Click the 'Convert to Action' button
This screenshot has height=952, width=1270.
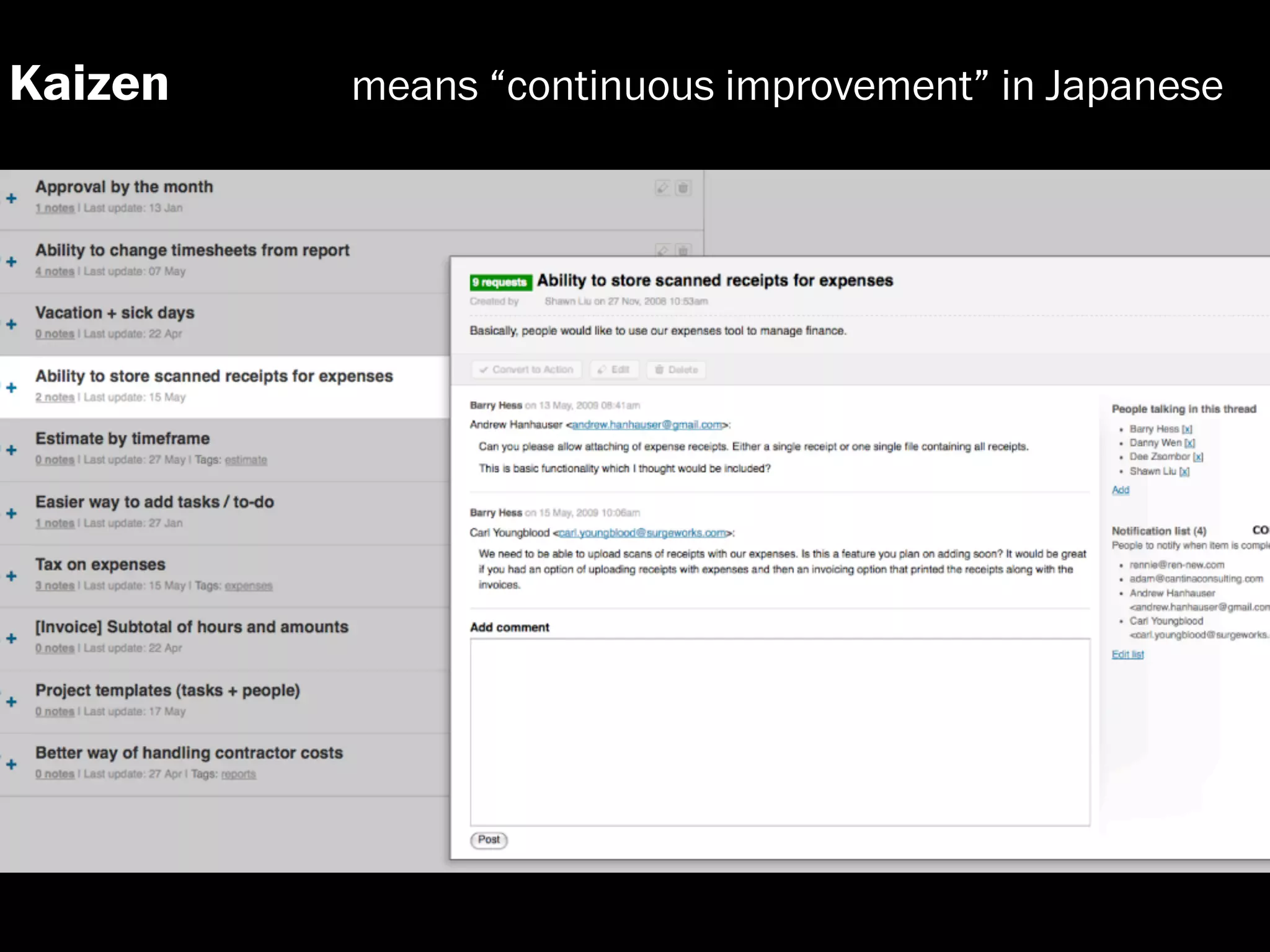[526, 369]
